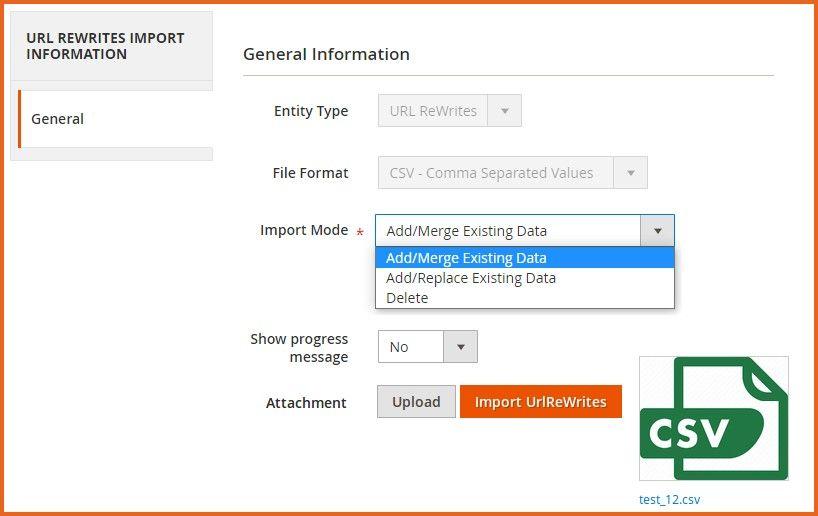Click the Attachment field label

point(306,403)
